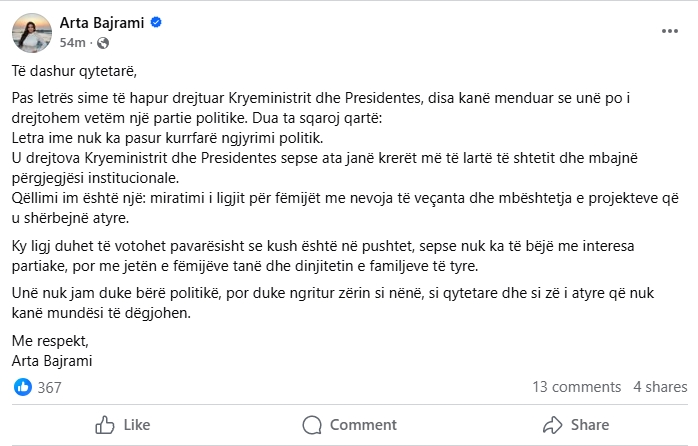Open Arta Bajrami's profile picture

pos(32,32)
